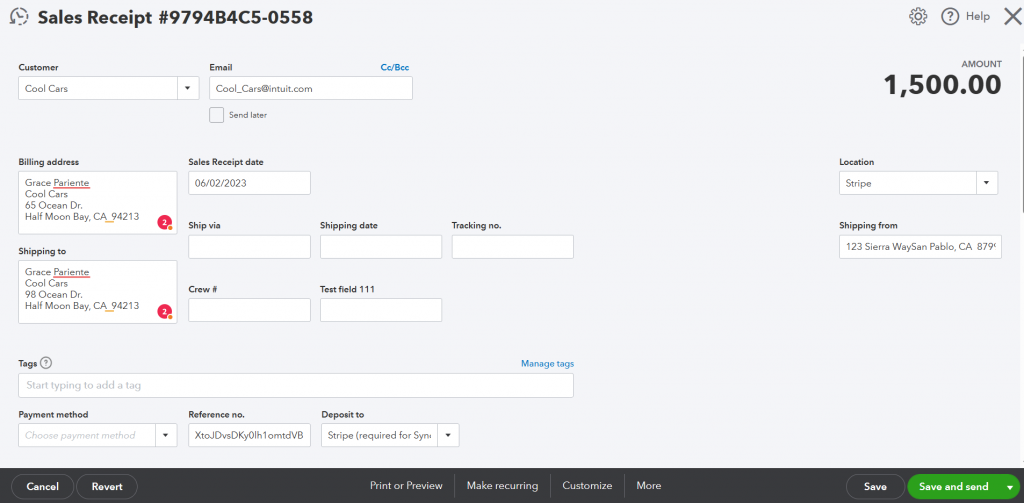Click Make recurring option
The image size is (1024, 503).
click(502, 486)
